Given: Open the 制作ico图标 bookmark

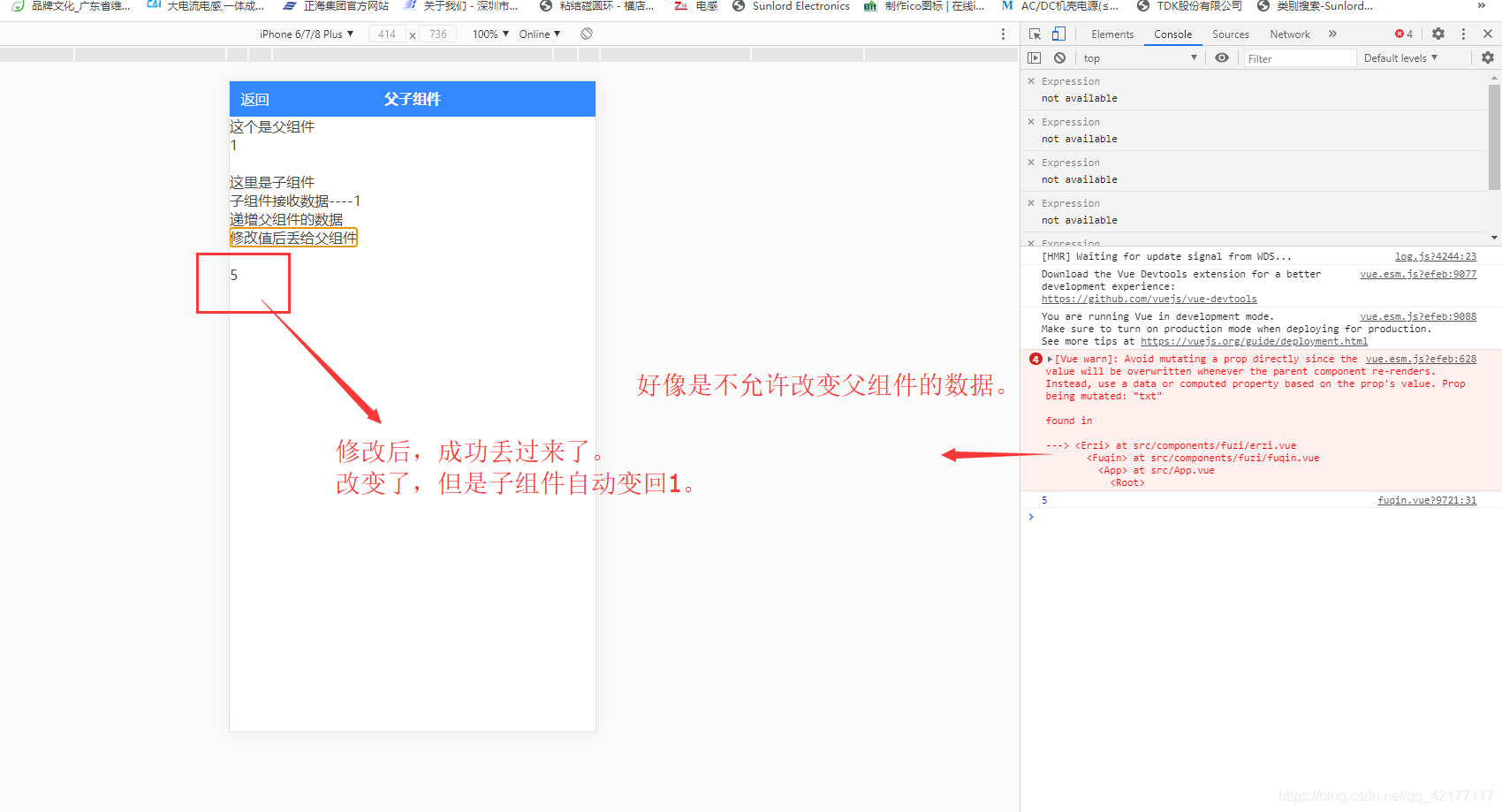Looking at the screenshot, I should tap(924, 6).
